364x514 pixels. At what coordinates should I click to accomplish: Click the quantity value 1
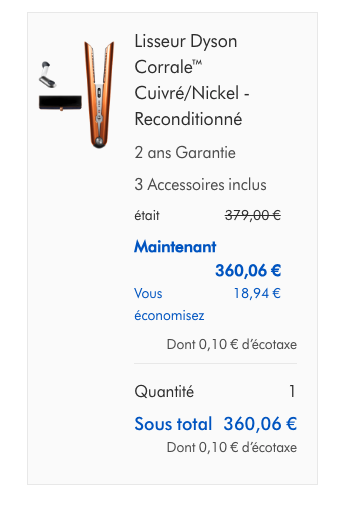pyautogui.click(x=292, y=391)
